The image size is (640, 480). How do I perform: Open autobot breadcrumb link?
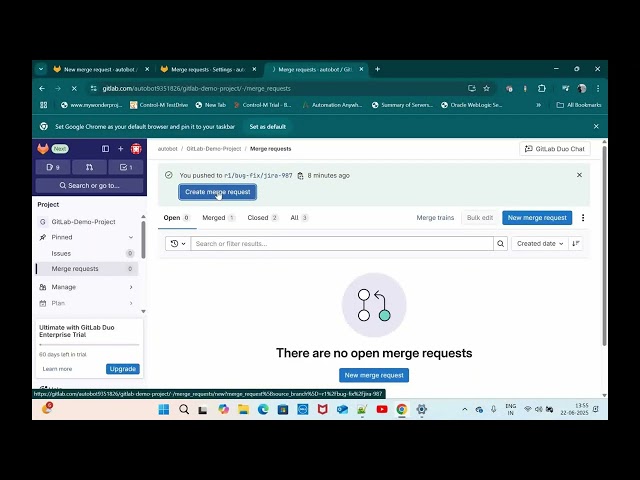(168, 149)
